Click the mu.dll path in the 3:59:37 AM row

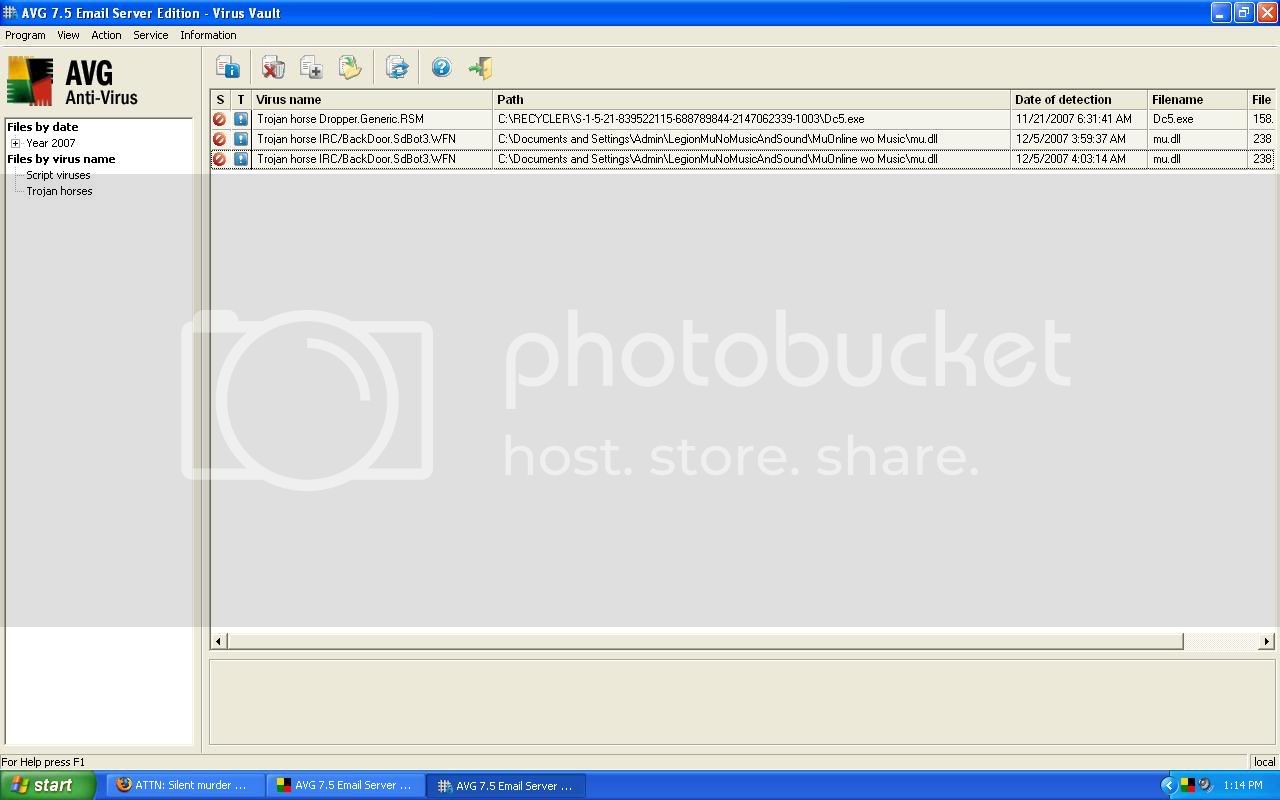pyautogui.click(x=717, y=139)
